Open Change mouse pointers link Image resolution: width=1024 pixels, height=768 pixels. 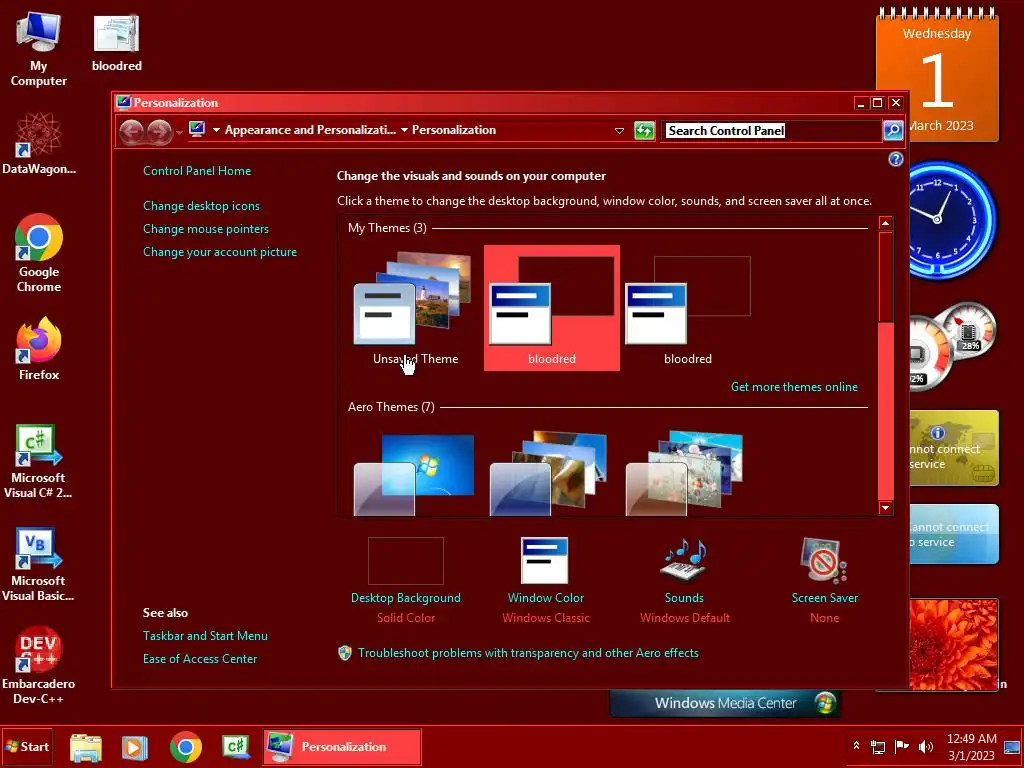click(206, 229)
